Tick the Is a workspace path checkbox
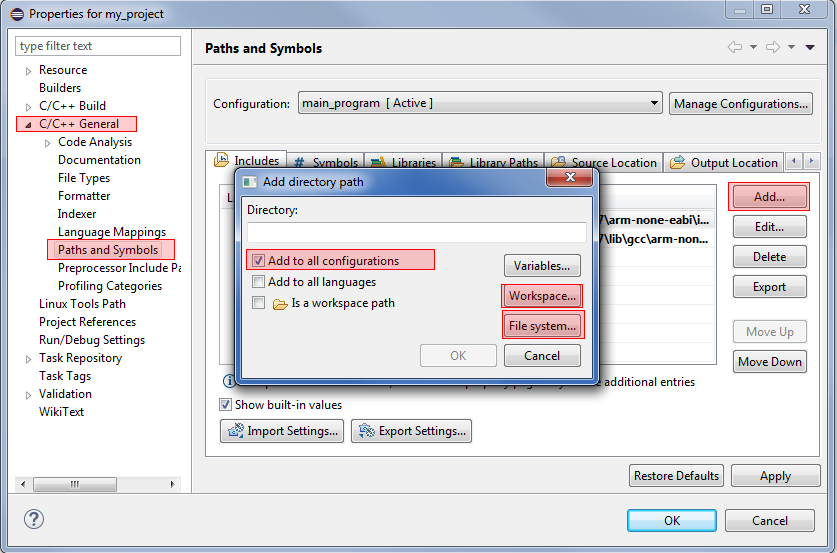Screen dimensions: 837x553 [x=258, y=303]
